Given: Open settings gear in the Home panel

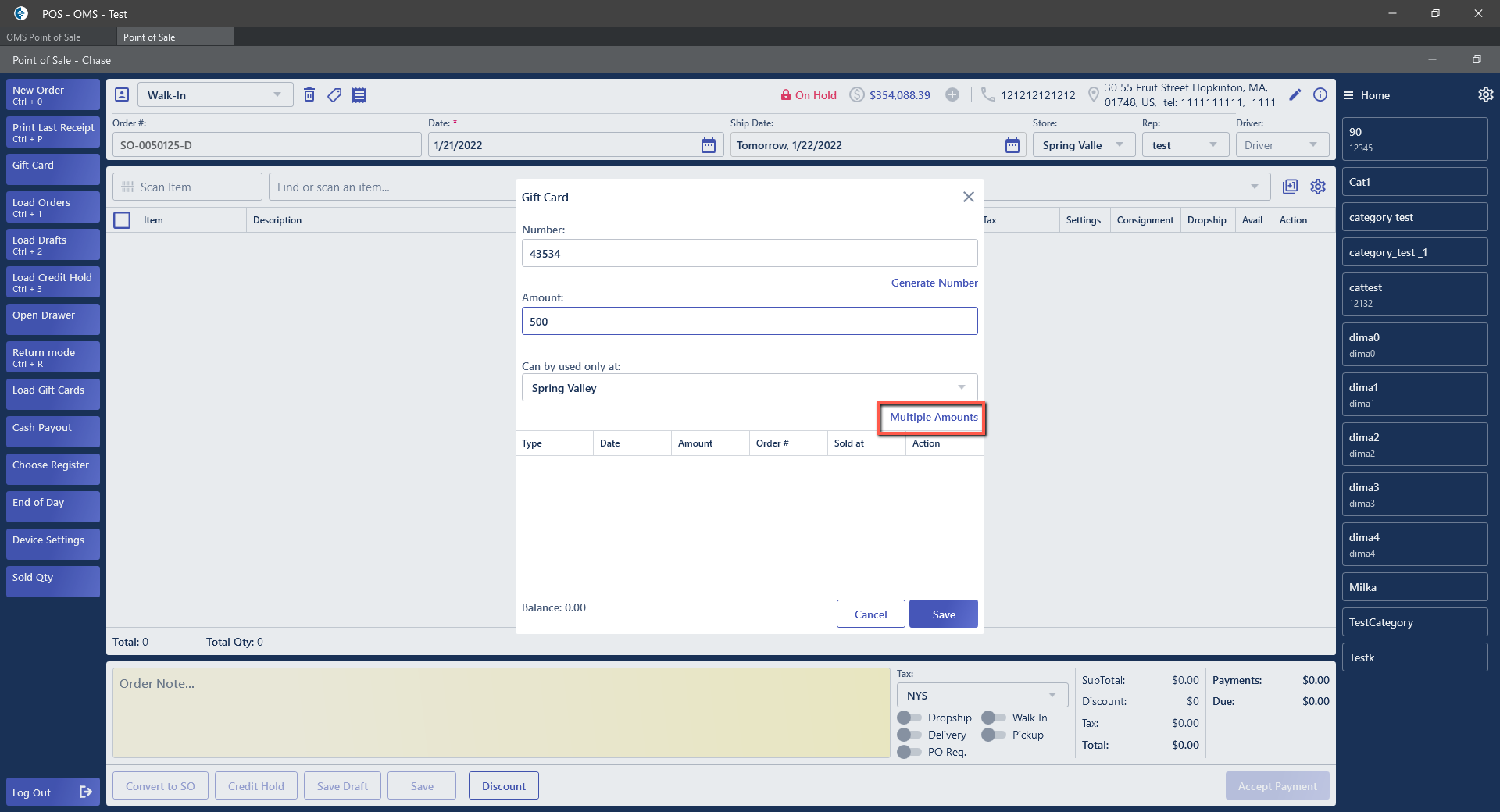Looking at the screenshot, I should point(1486,94).
